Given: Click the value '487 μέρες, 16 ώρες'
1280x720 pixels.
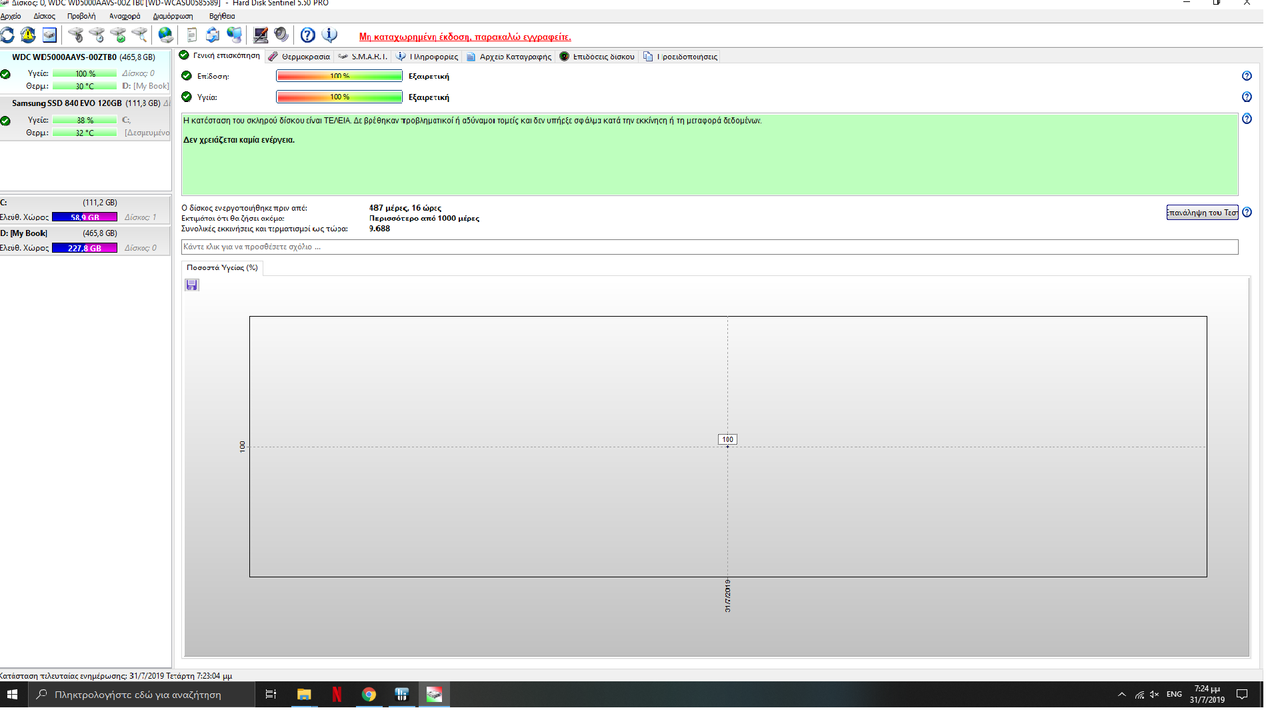Looking at the screenshot, I should 405,208.
